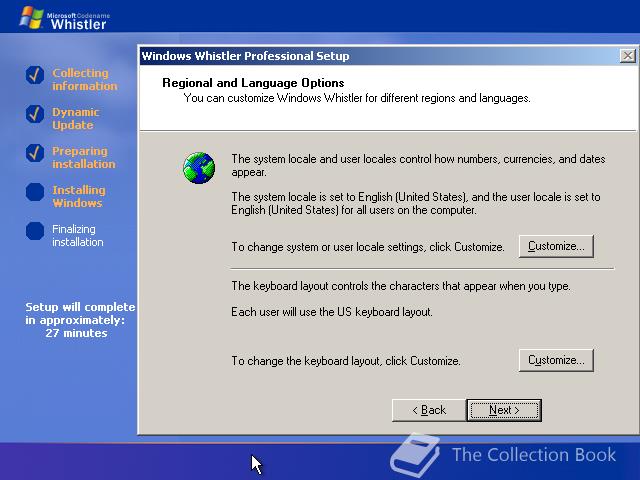This screenshot has width=640, height=480.
Task: Select the 'Installing Windows' step label
Action: coord(79,196)
